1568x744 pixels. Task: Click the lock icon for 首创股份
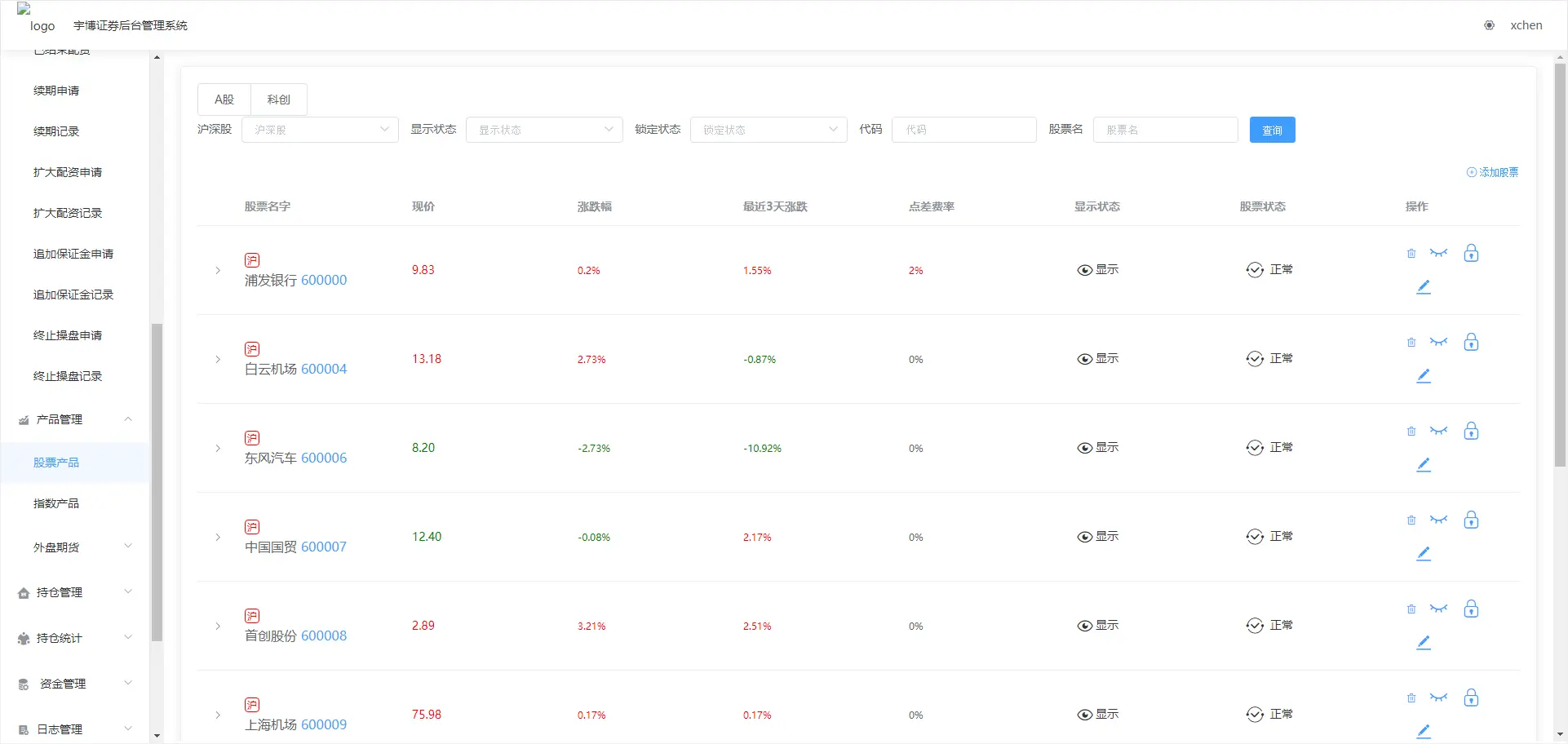coord(1471,609)
